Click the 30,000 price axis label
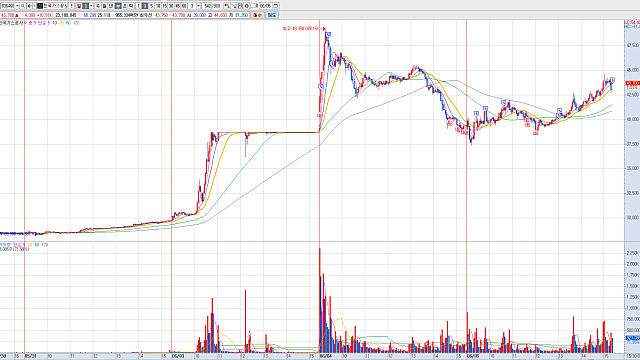 point(632,218)
